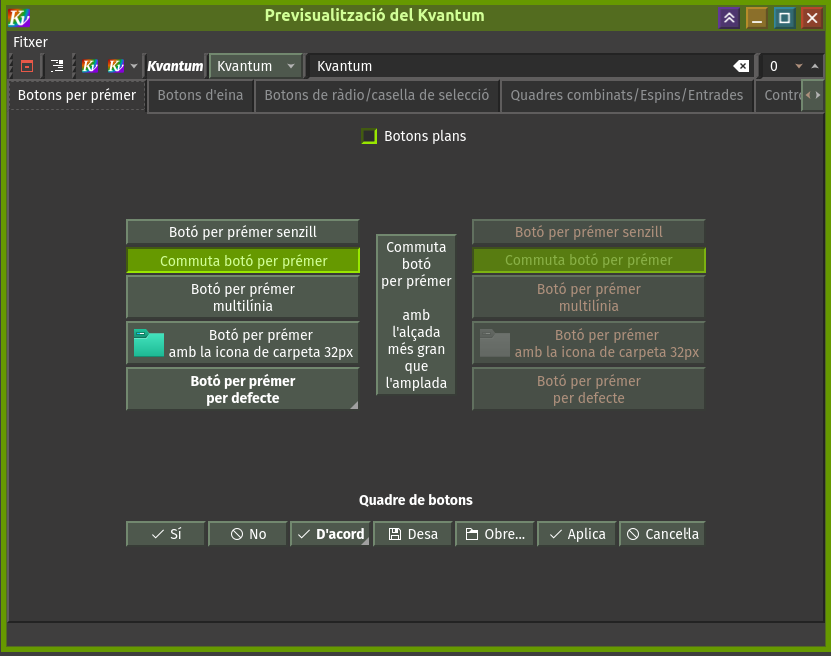This screenshot has height=656, width=831.
Task: Shade the window with double-chevron title button
Action: click(x=729, y=18)
